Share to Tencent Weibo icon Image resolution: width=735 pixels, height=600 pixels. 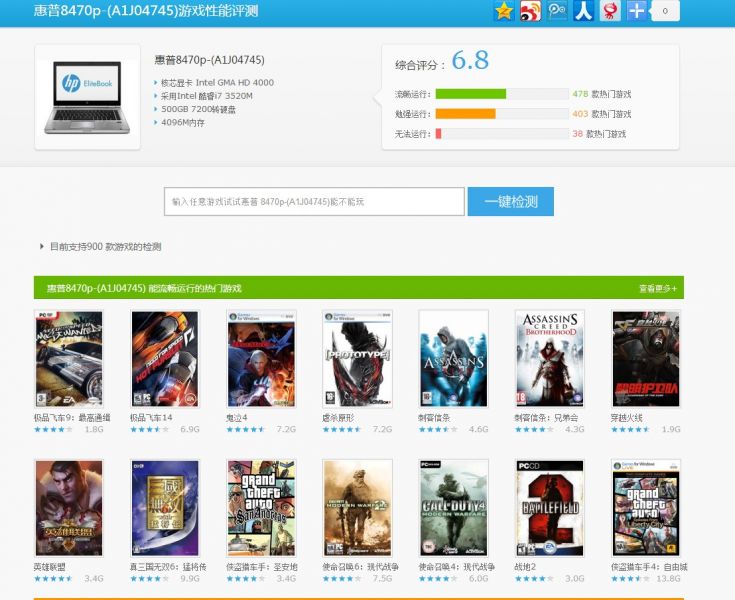(x=557, y=10)
